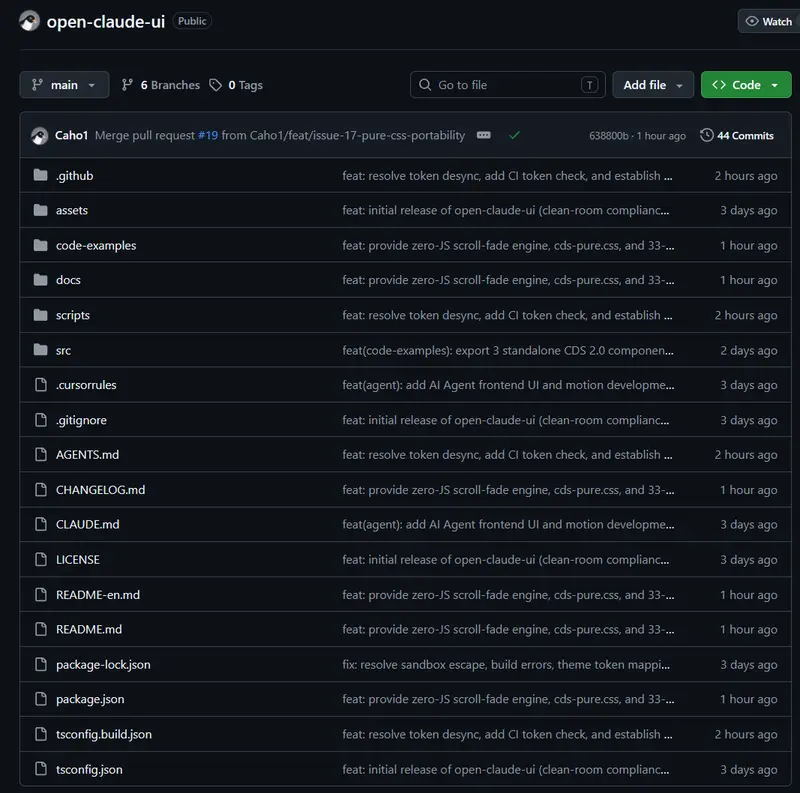Click the repository owner avatar beside open-claude-ui
Image resolution: width=800 pixels, height=793 pixels.
[29, 21]
